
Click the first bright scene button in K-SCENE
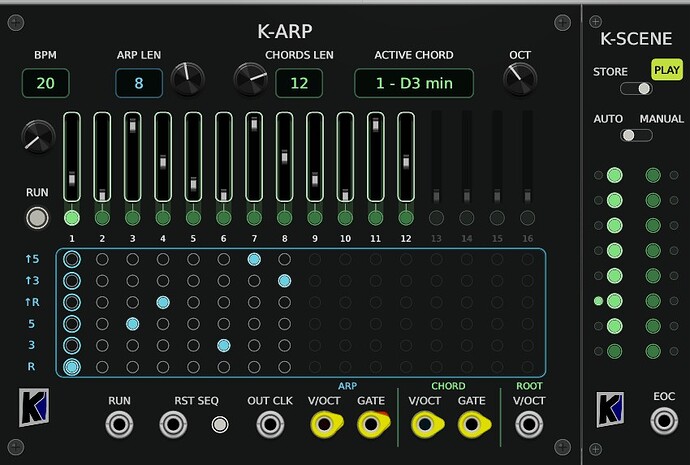click(614, 175)
